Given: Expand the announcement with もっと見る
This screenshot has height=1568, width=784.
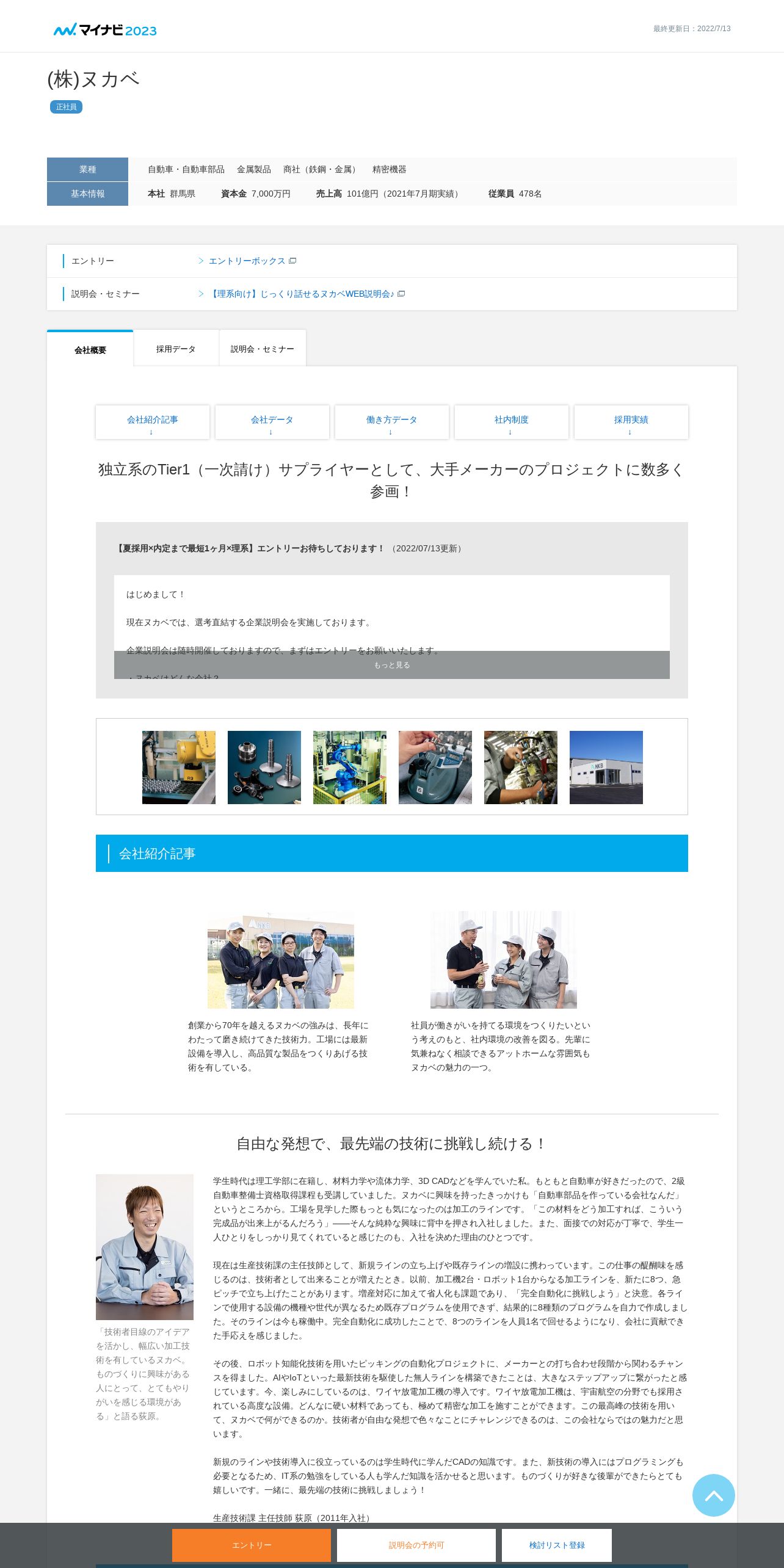Looking at the screenshot, I should [392, 665].
